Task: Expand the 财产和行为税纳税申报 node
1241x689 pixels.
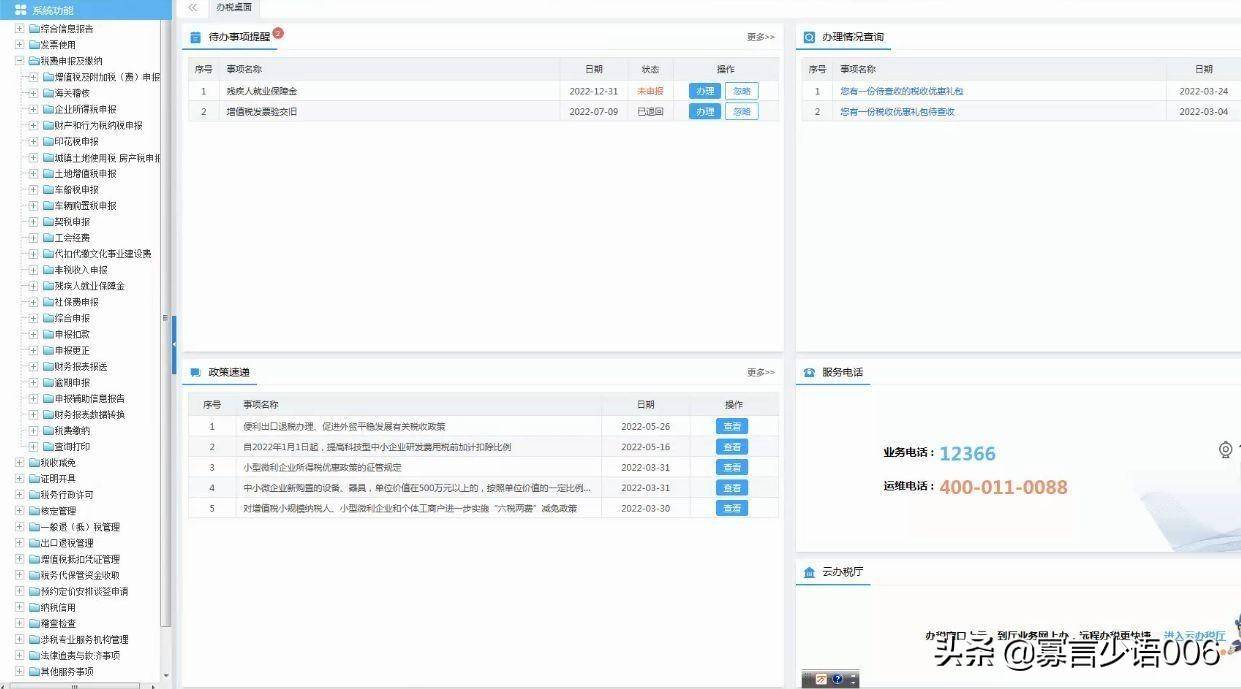Action: click(33, 125)
